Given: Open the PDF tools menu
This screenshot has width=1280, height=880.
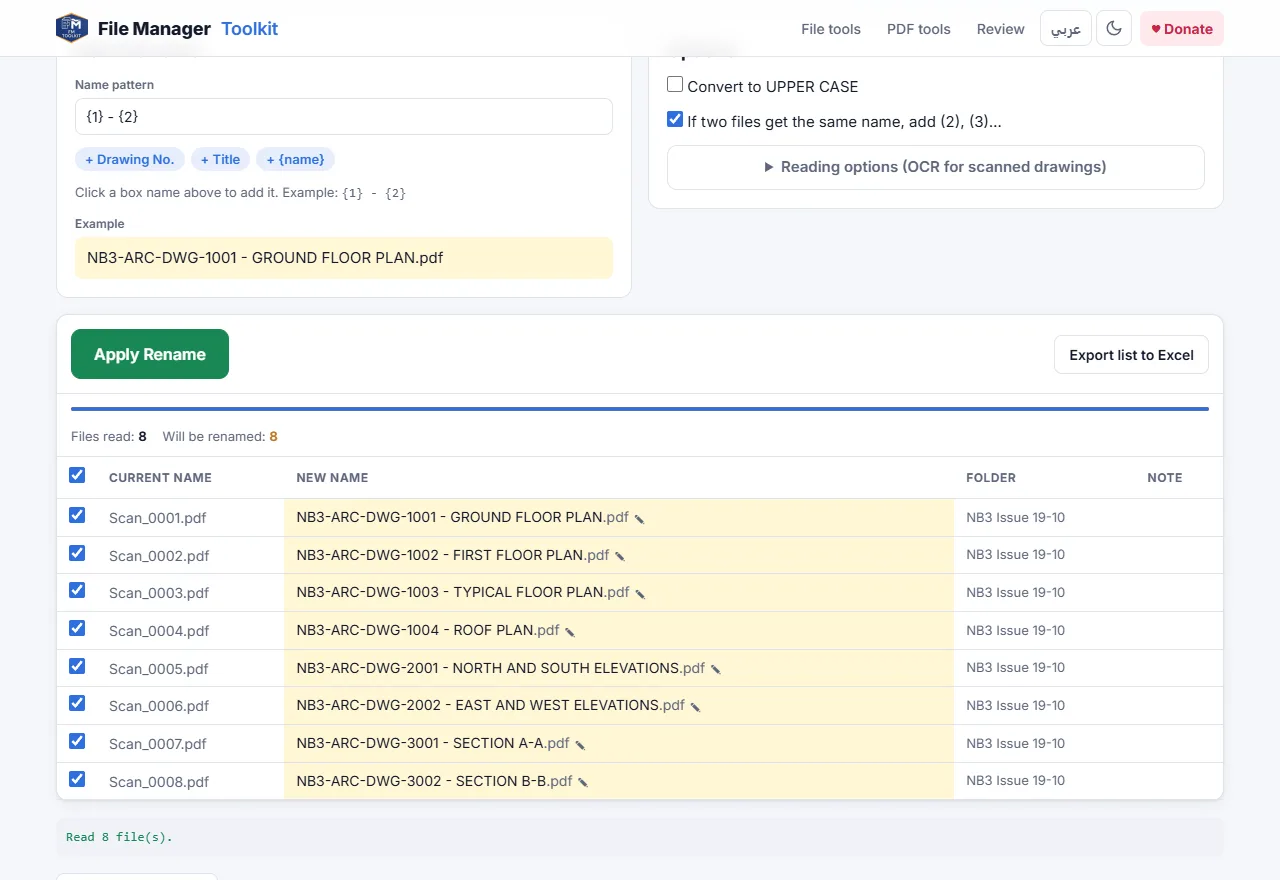Looking at the screenshot, I should pos(919,29).
